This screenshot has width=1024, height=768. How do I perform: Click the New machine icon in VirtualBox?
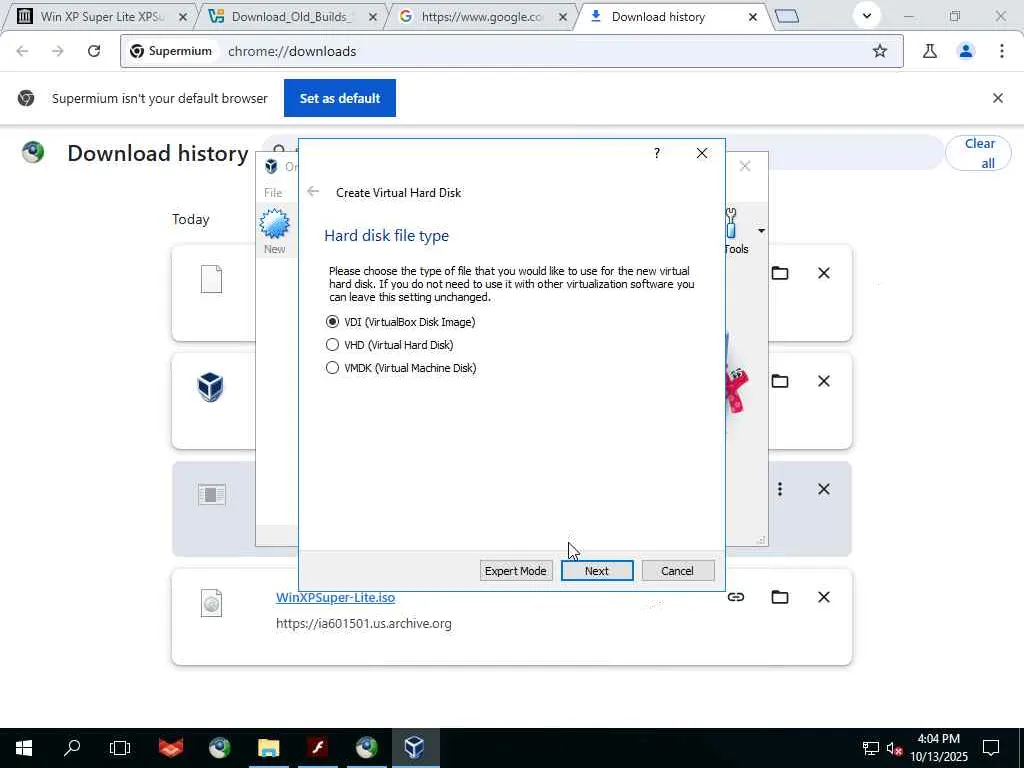click(274, 231)
